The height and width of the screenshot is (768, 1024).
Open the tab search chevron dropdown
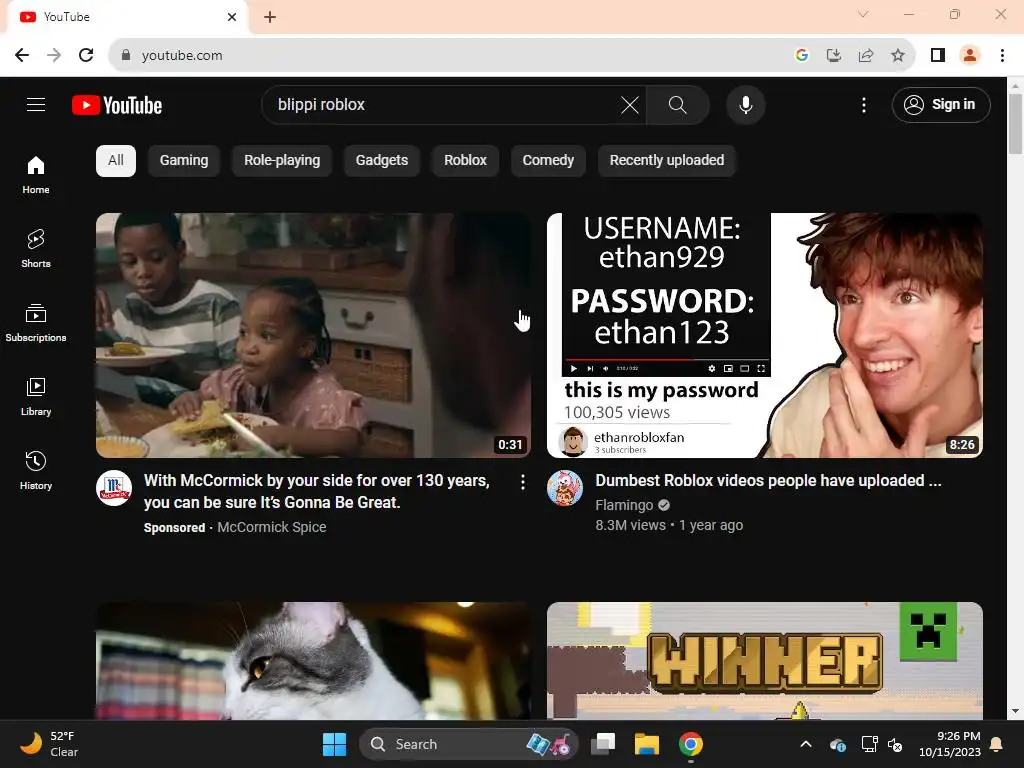point(863,14)
